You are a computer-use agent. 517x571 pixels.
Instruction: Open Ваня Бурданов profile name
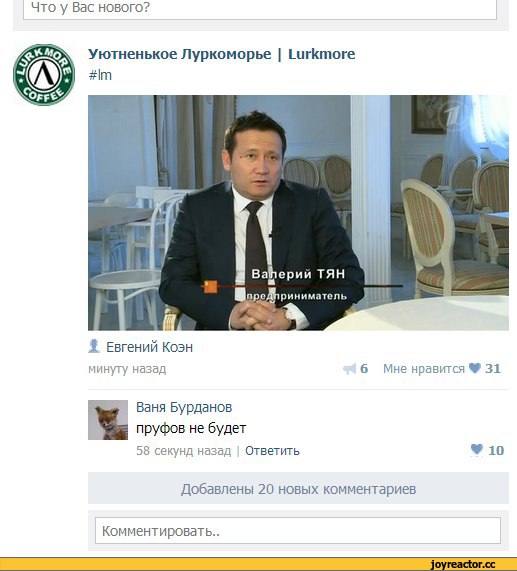pos(184,407)
